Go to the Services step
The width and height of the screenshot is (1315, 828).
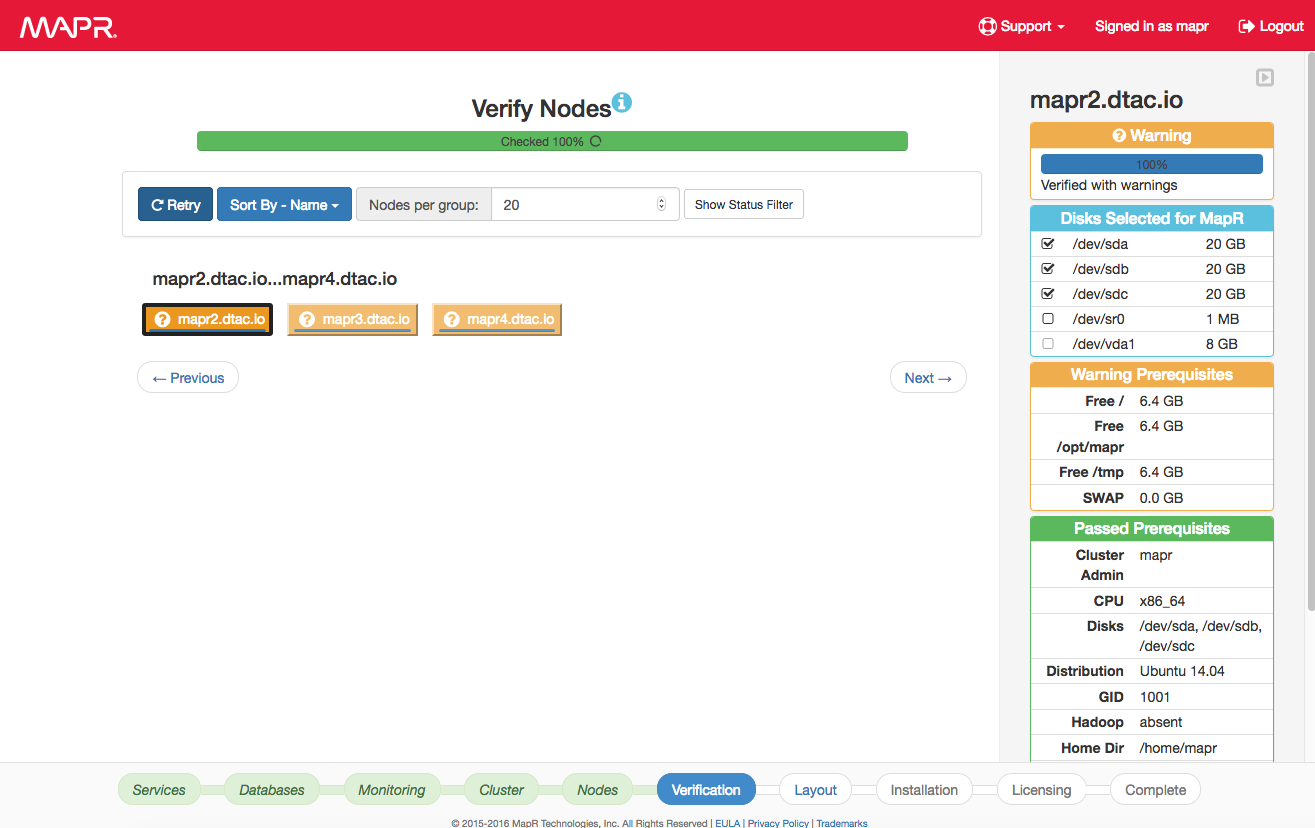point(159,789)
